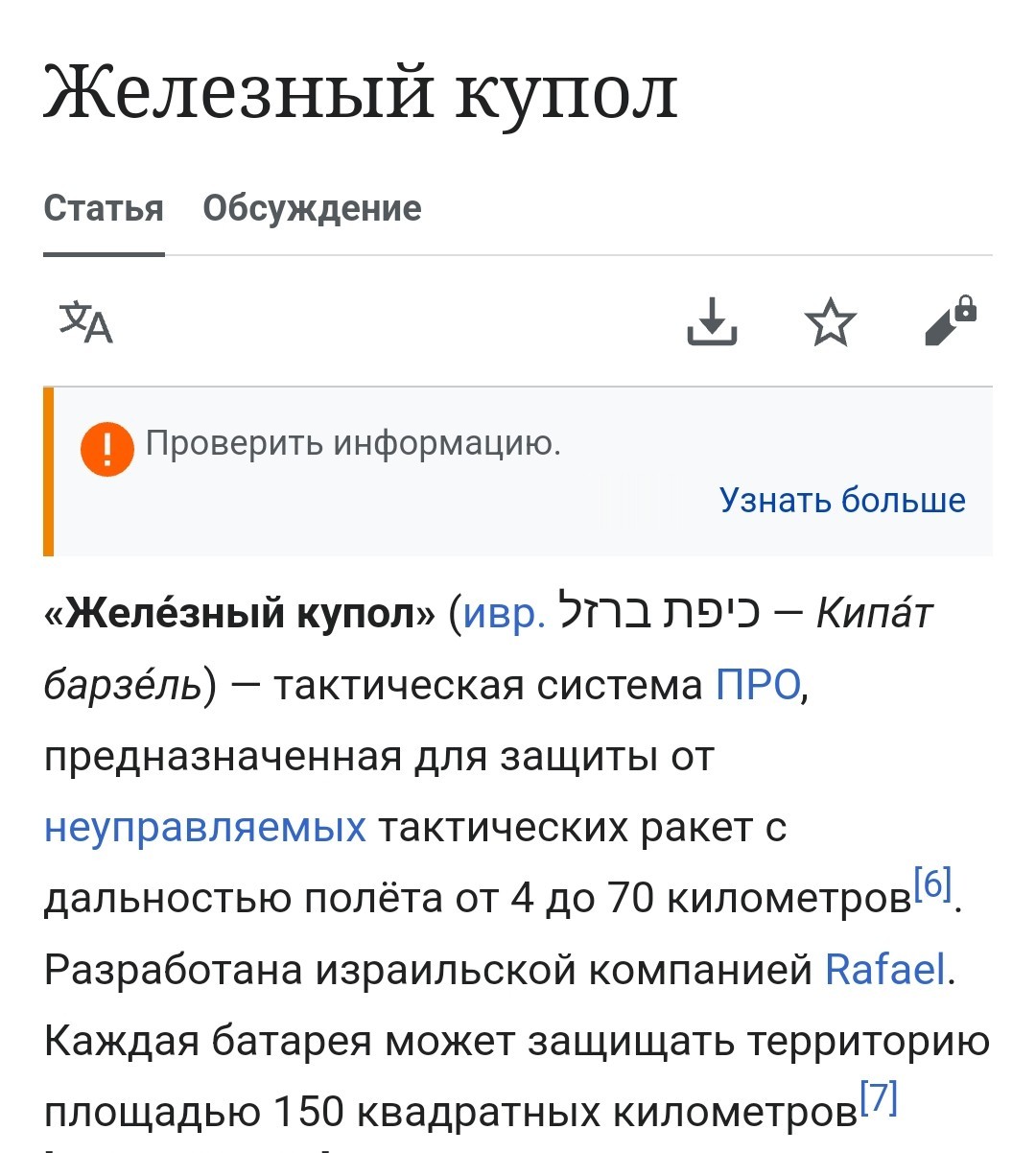Follow the неуправляемых link
Image resolution: width=1036 pixels, height=1153 pixels.
205,827
